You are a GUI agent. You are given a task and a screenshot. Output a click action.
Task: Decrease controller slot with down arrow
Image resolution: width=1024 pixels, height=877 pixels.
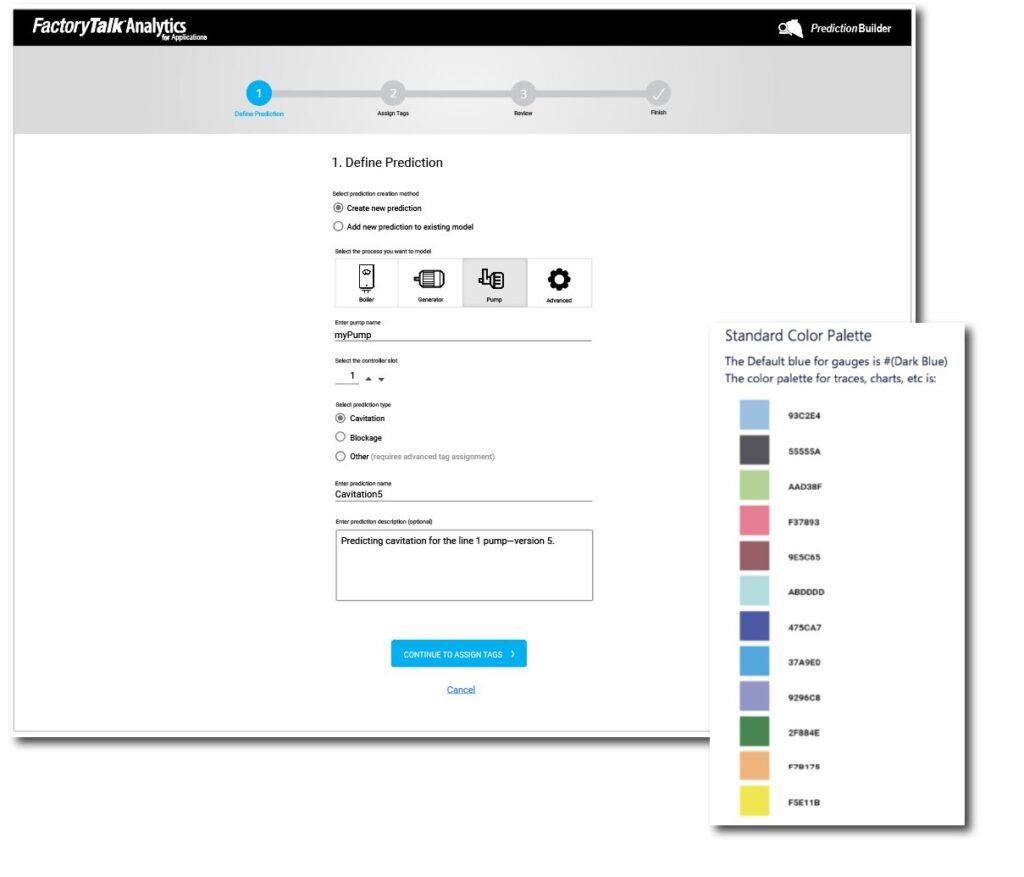pos(381,379)
